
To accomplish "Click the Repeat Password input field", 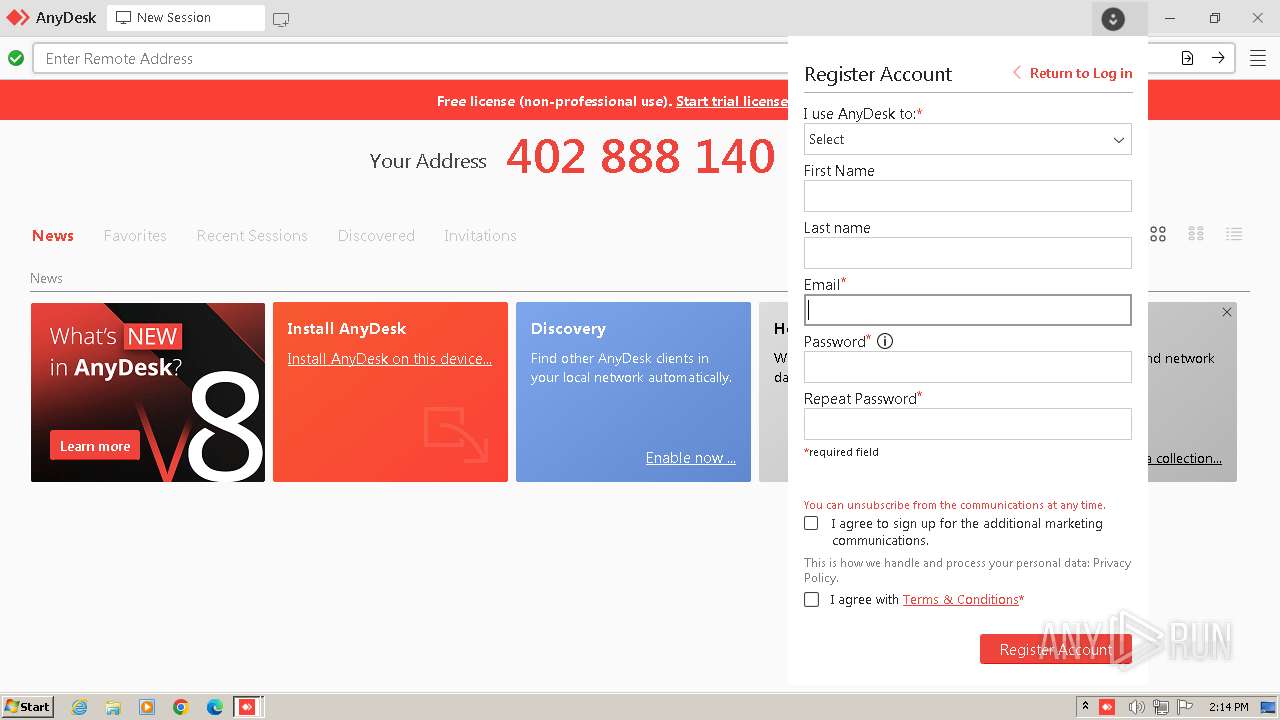I will point(967,424).
